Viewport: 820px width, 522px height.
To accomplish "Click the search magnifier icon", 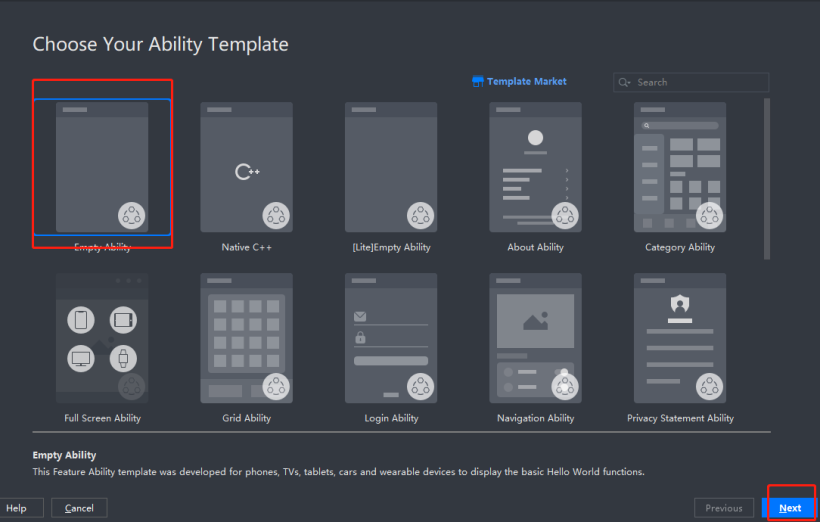I will [624, 82].
